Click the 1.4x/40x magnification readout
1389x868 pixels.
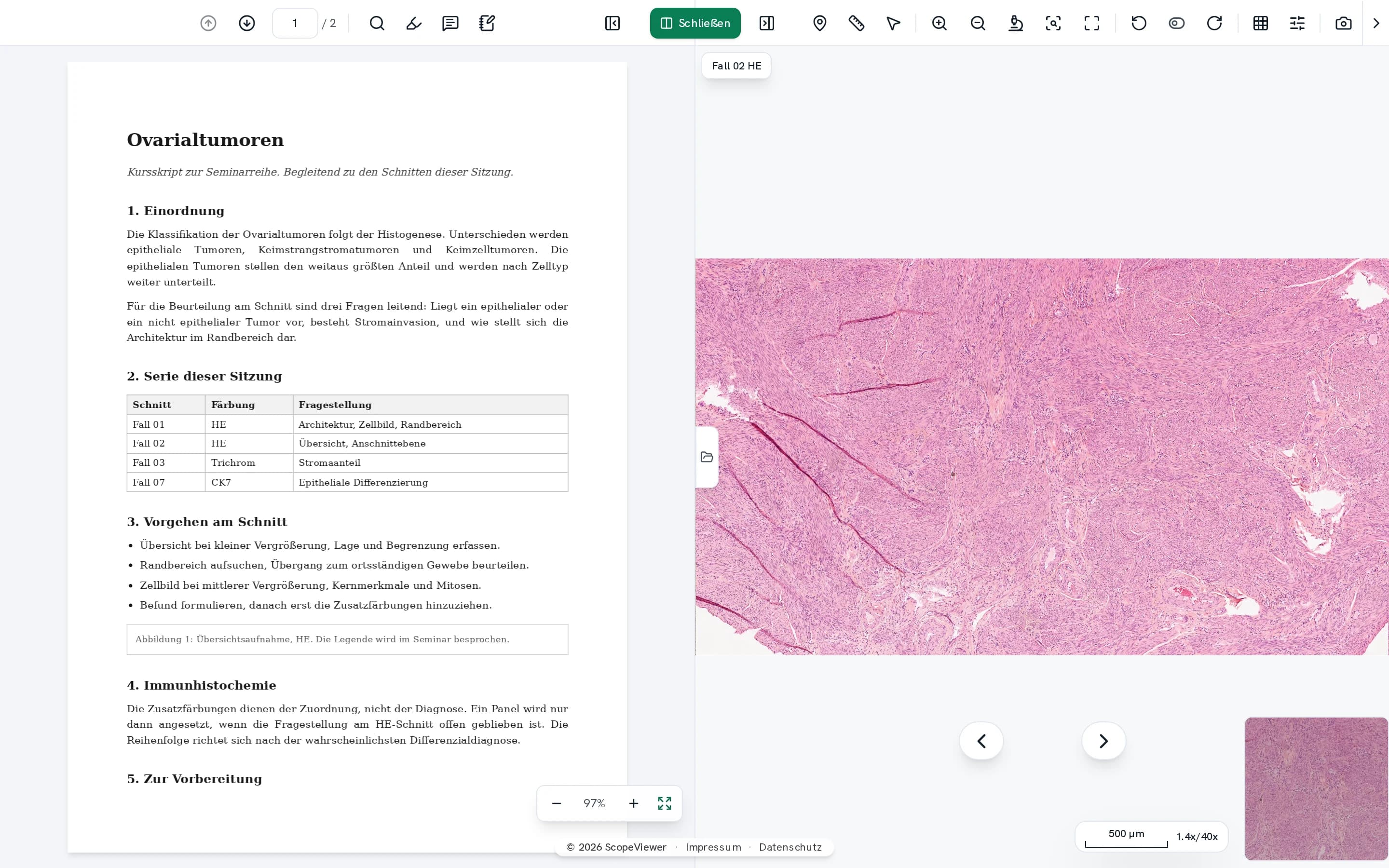(1197, 837)
